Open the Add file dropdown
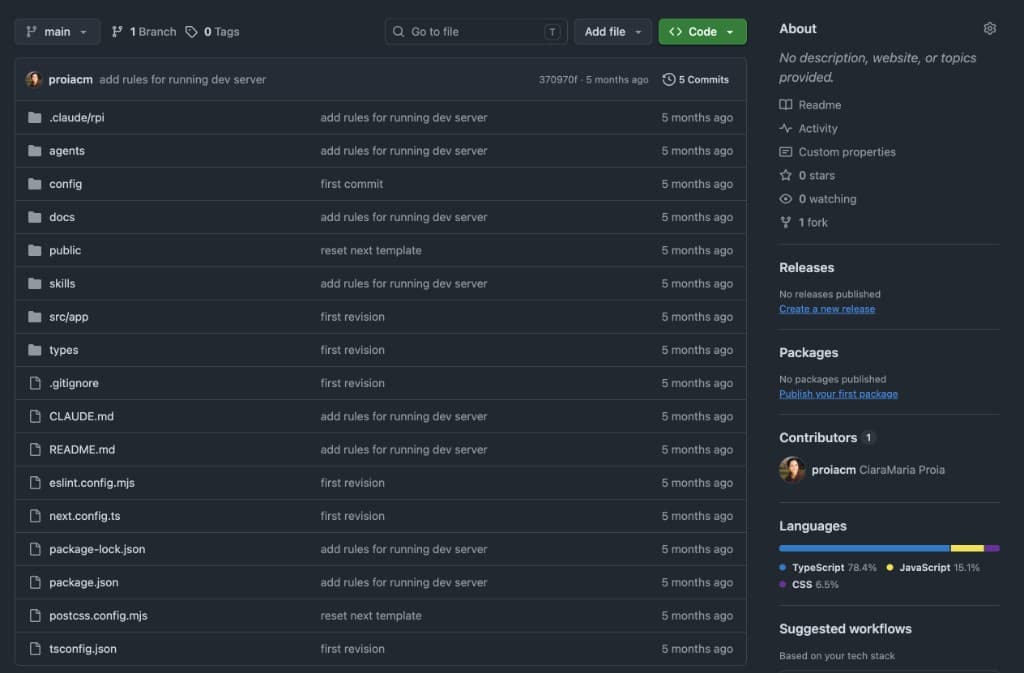This screenshot has height=673, width=1024. tap(613, 31)
